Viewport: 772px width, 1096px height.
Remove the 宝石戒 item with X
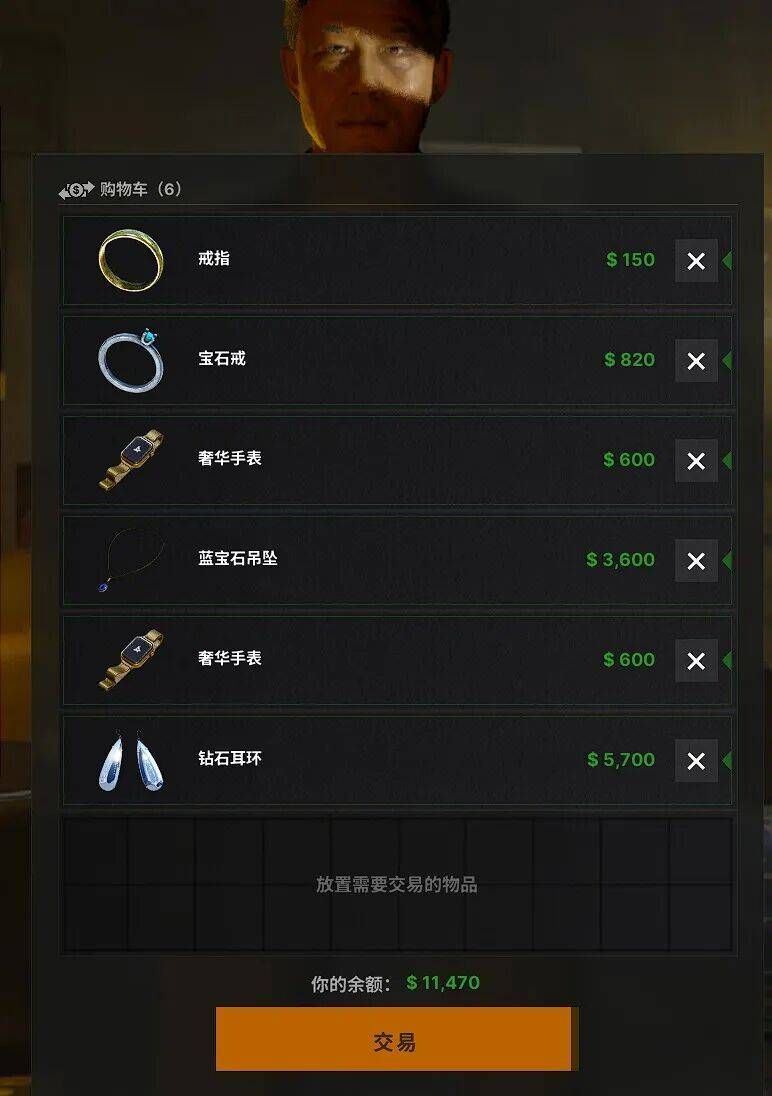pyautogui.click(x=696, y=361)
